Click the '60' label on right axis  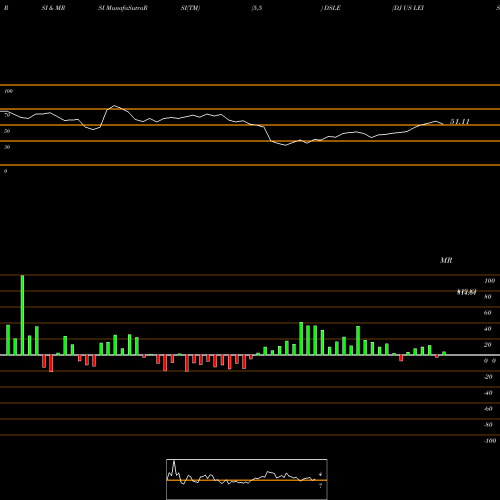coord(488,313)
